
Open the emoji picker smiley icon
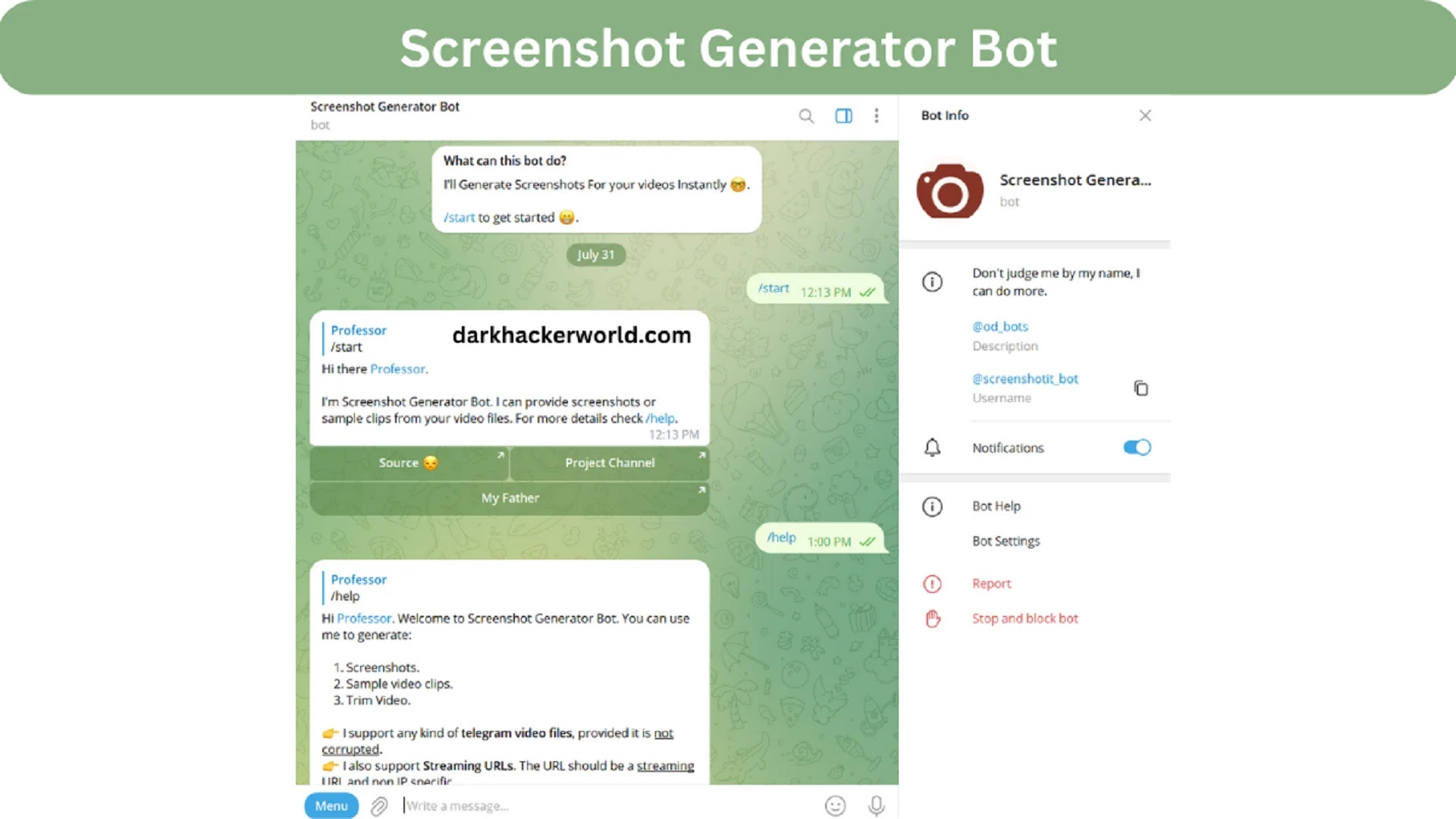pyautogui.click(x=835, y=805)
